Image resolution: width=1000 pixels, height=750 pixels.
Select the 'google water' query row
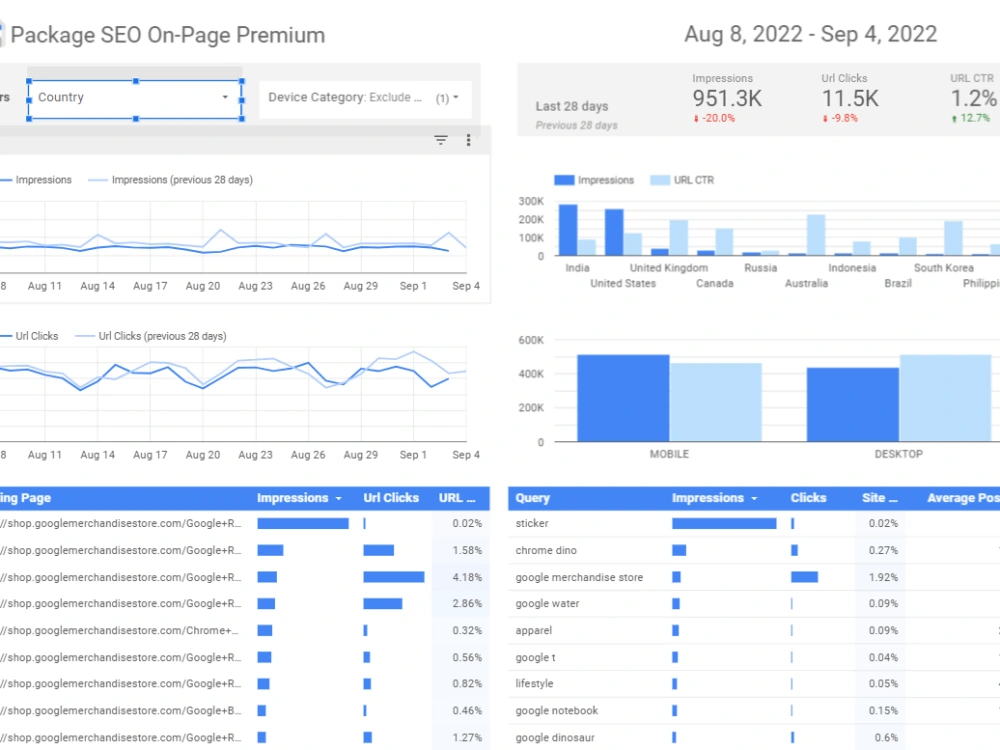pos(754,603)
